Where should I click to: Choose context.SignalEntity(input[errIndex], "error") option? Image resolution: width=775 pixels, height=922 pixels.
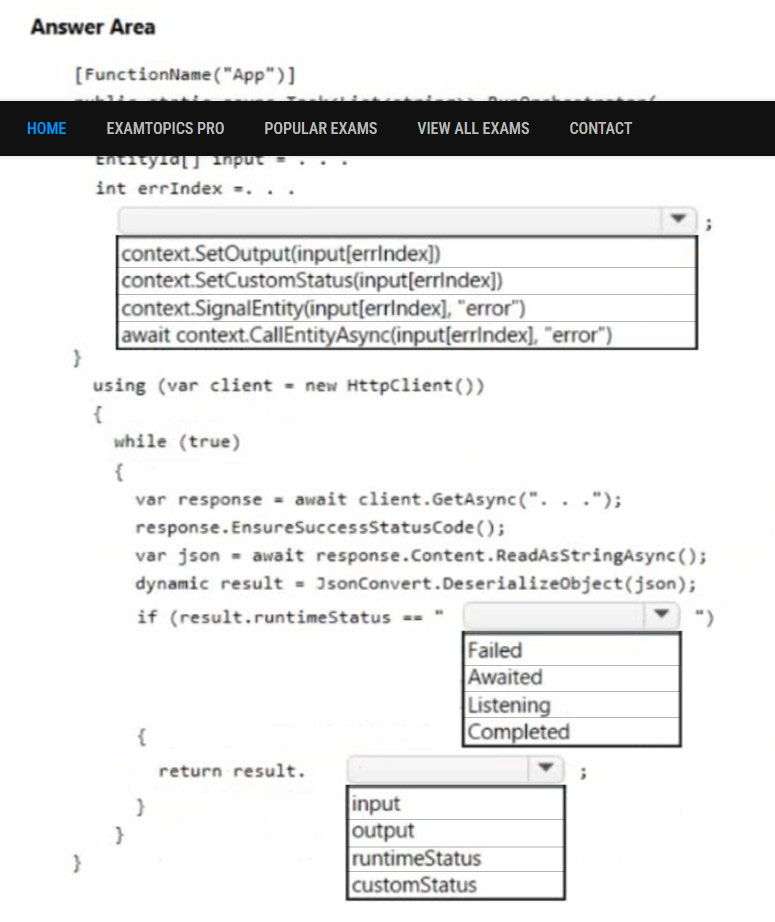407,308
